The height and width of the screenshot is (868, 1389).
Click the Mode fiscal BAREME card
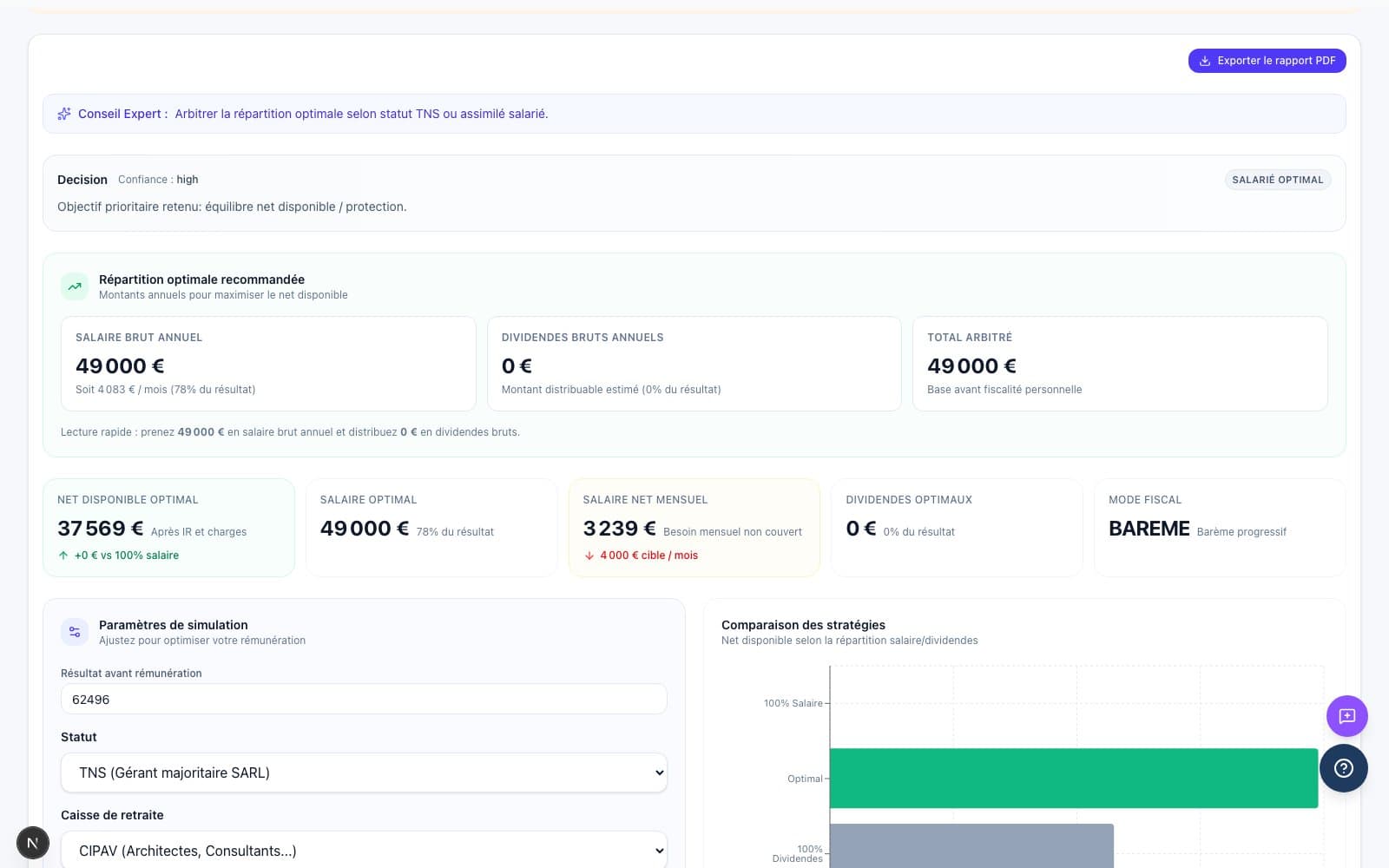pos(1219,527)
